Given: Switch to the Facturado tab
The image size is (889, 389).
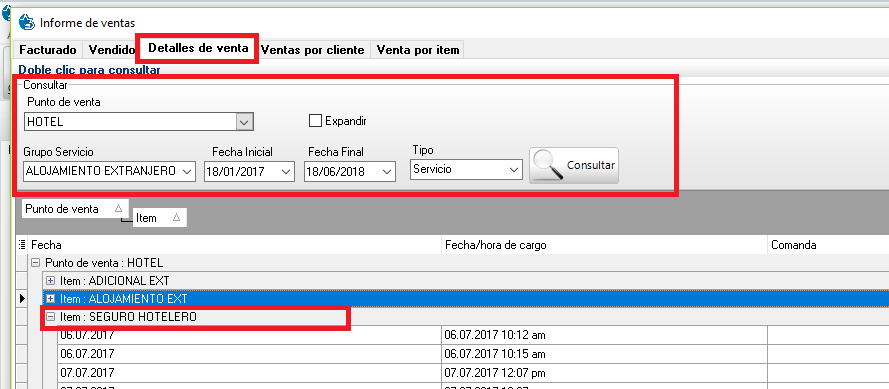Looking at the screenshot, I should (x=48, y=50).
